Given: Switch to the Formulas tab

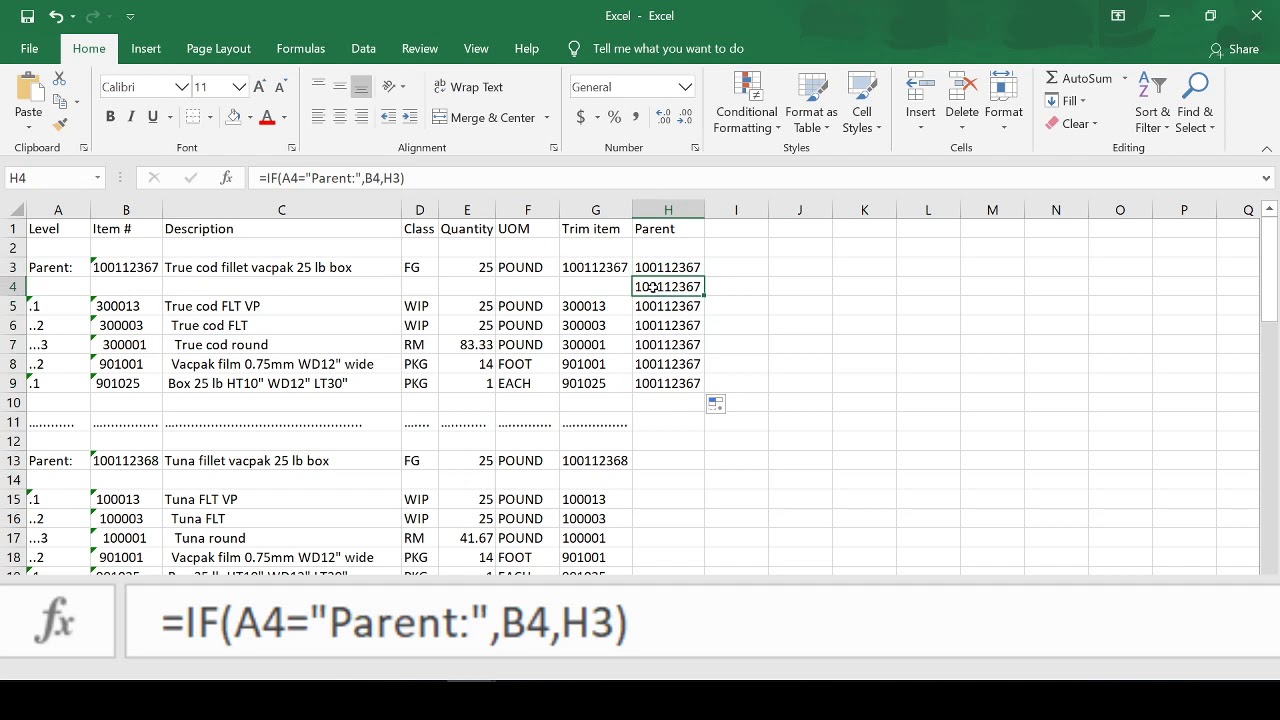Looking at the screenshot, I should [x=301, y=49].
